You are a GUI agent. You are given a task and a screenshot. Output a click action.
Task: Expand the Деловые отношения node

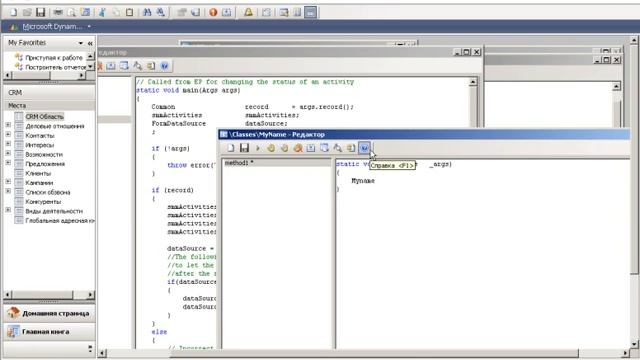tap(8, 125)
